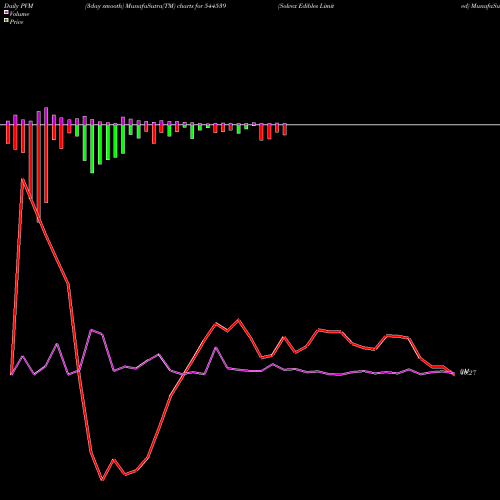Viewport: 500px width, 500px height.
Task: Click the Volume legend color swatch
Action: pos(6,12)
